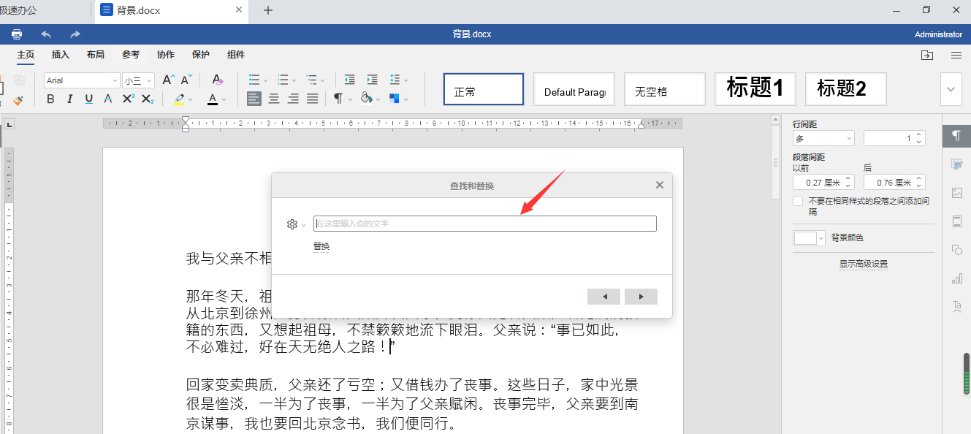The height and width of the screenshot is (434, 971).
Task: Switch to the 布局 tab
Action: coord(95,54)
